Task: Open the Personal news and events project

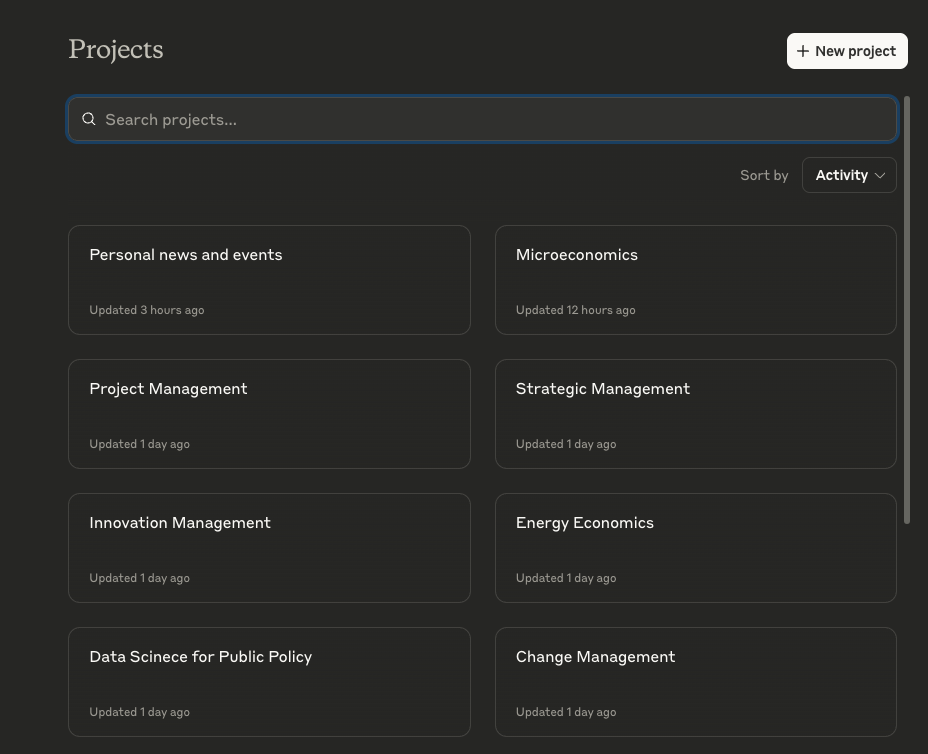Action: [269, 280]
